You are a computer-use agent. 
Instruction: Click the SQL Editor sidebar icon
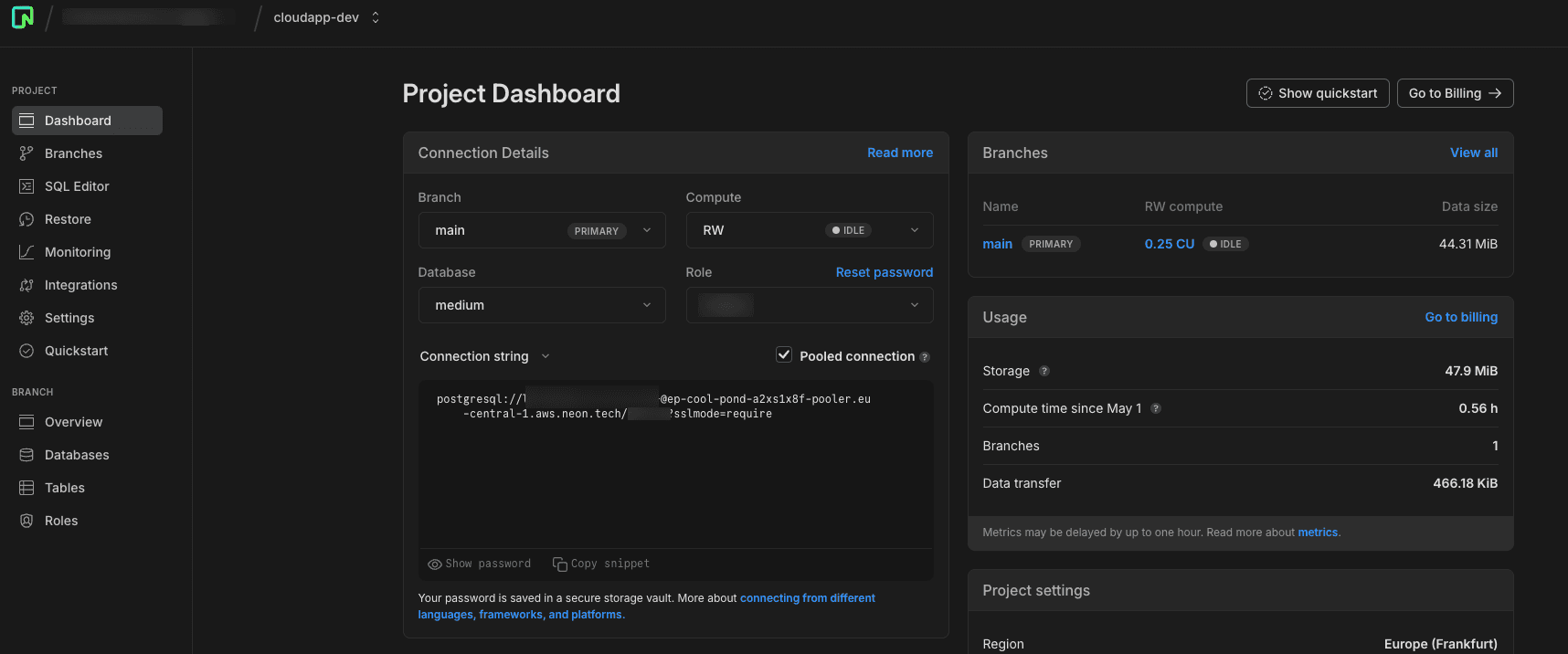pos(26,186)
